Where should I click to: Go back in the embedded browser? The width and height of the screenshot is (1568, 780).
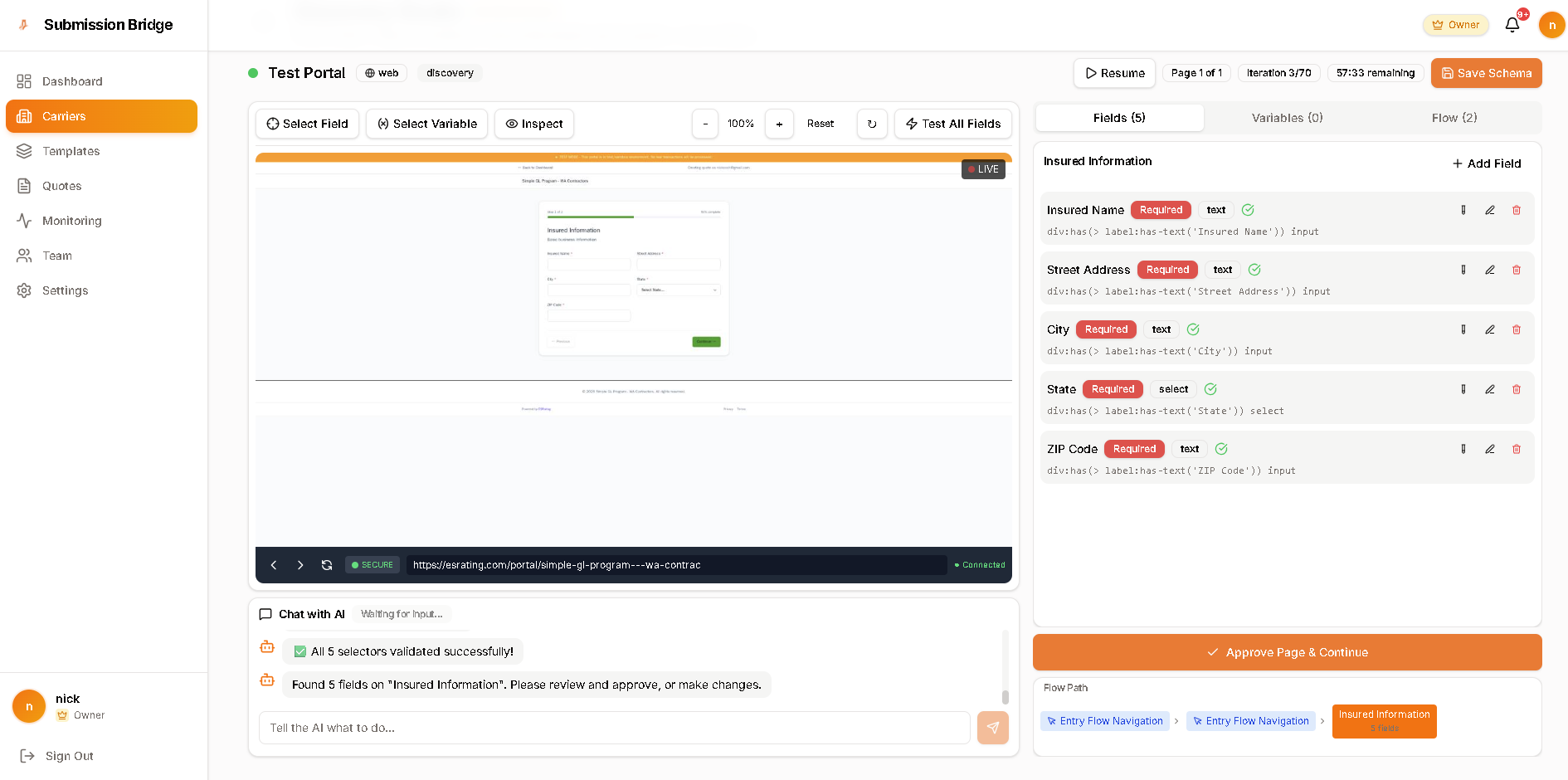point(274,565)
